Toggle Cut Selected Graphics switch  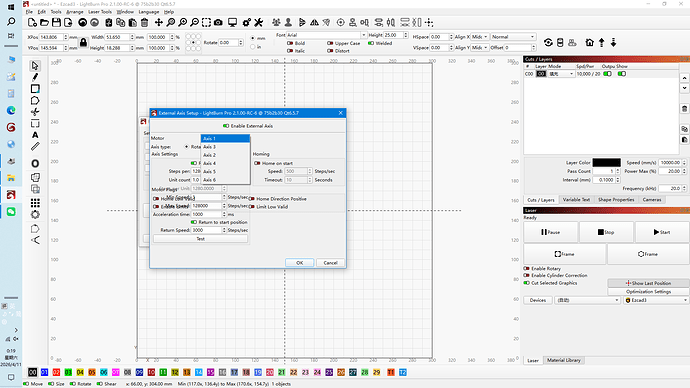pyautogui.click(x=526, y=283)
